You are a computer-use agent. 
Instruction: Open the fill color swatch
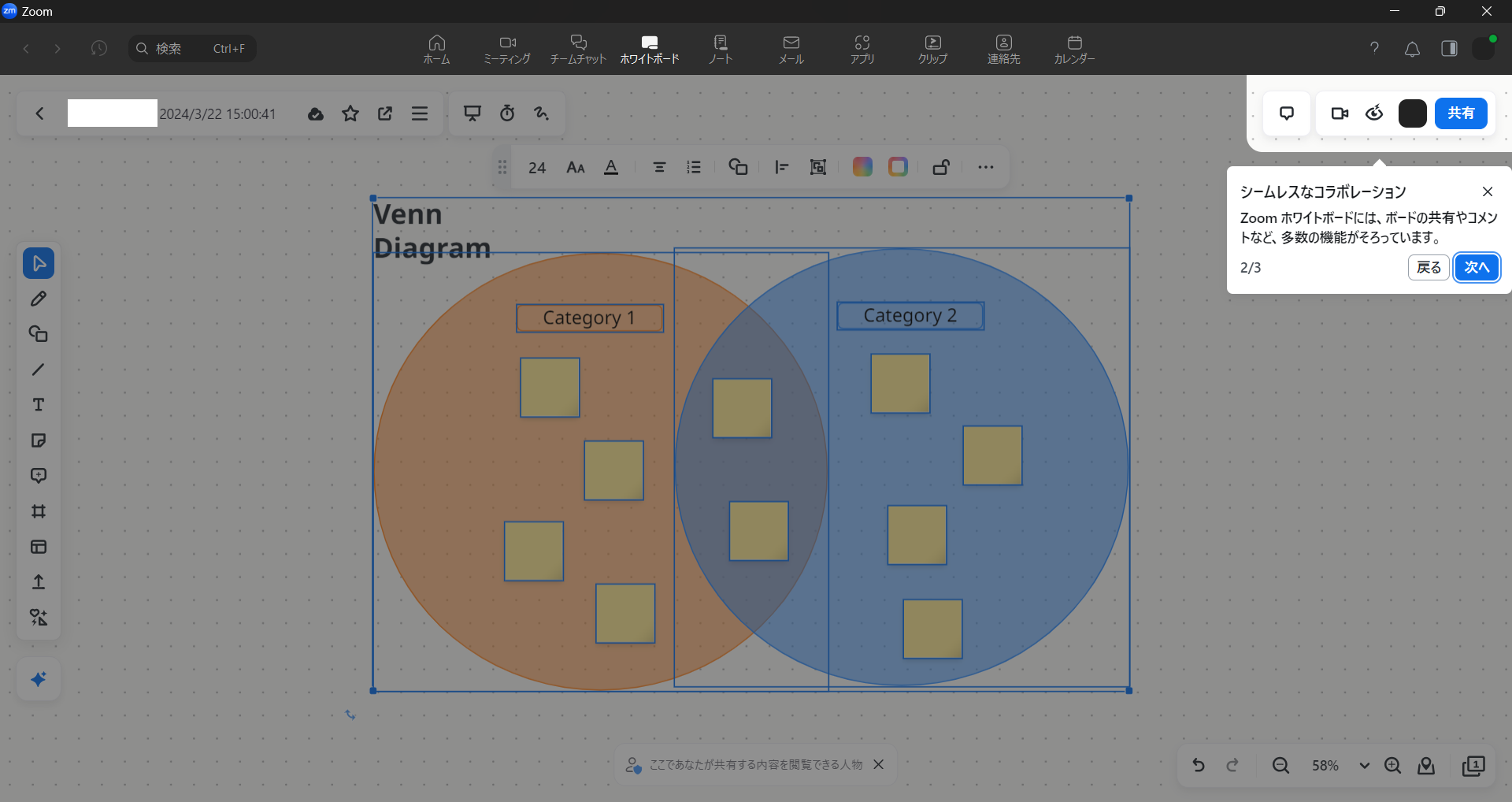[862, 167]
